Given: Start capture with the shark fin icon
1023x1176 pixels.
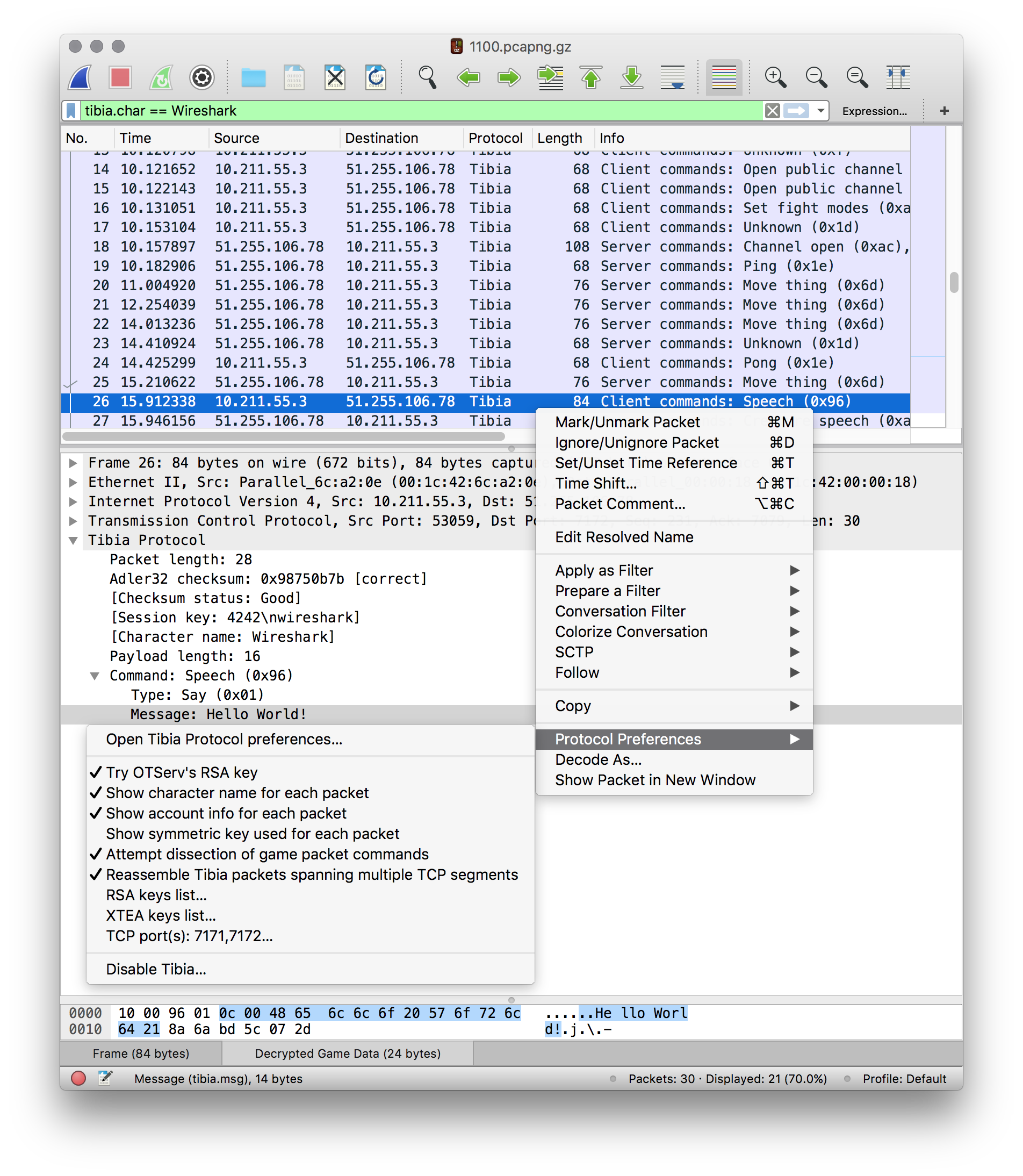Looking at the screenshot, I should (x=81, y=77).
